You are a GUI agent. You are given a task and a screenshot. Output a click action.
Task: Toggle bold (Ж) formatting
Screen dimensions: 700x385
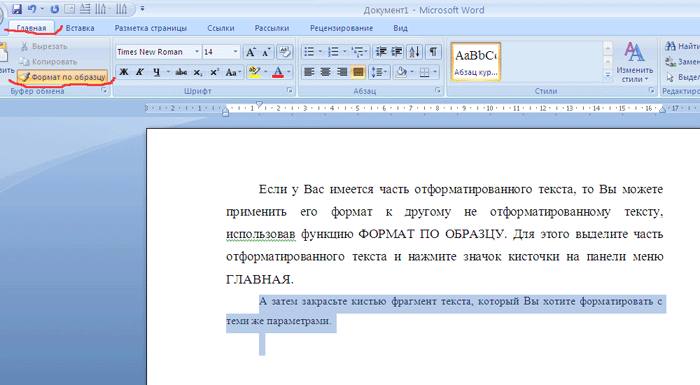124,72
